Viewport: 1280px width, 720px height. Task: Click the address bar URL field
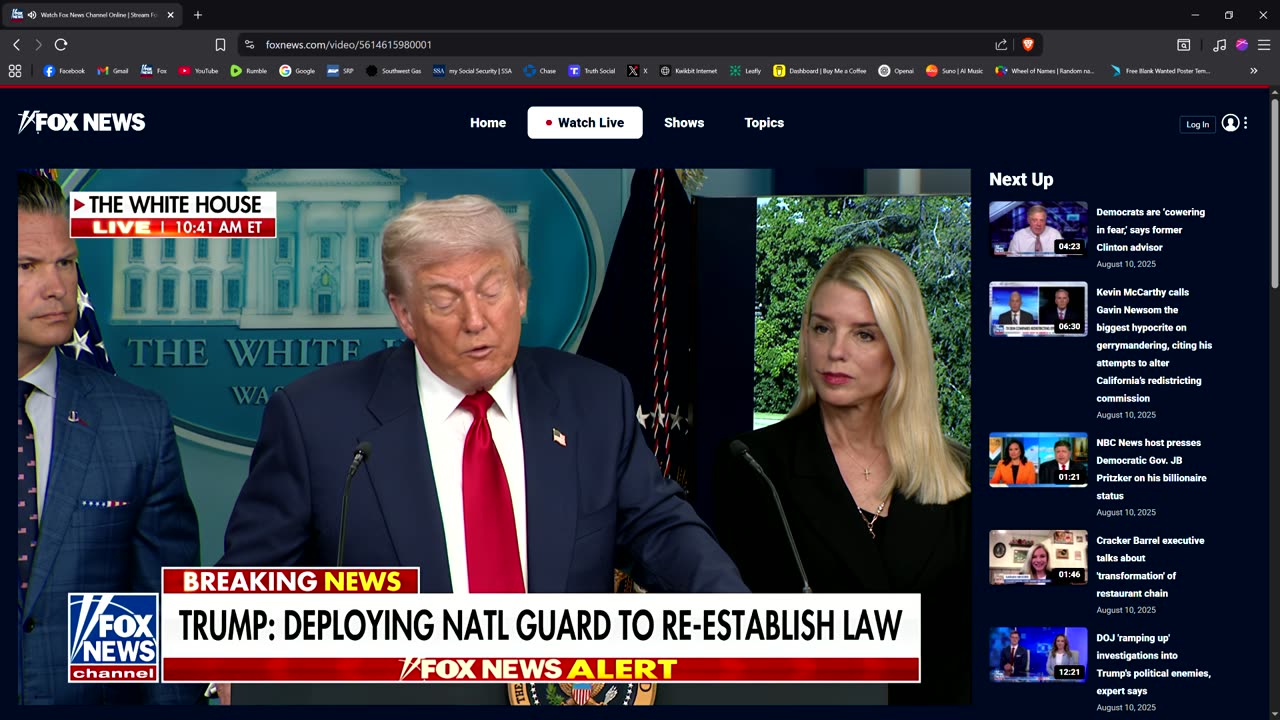tap(620, 45)
